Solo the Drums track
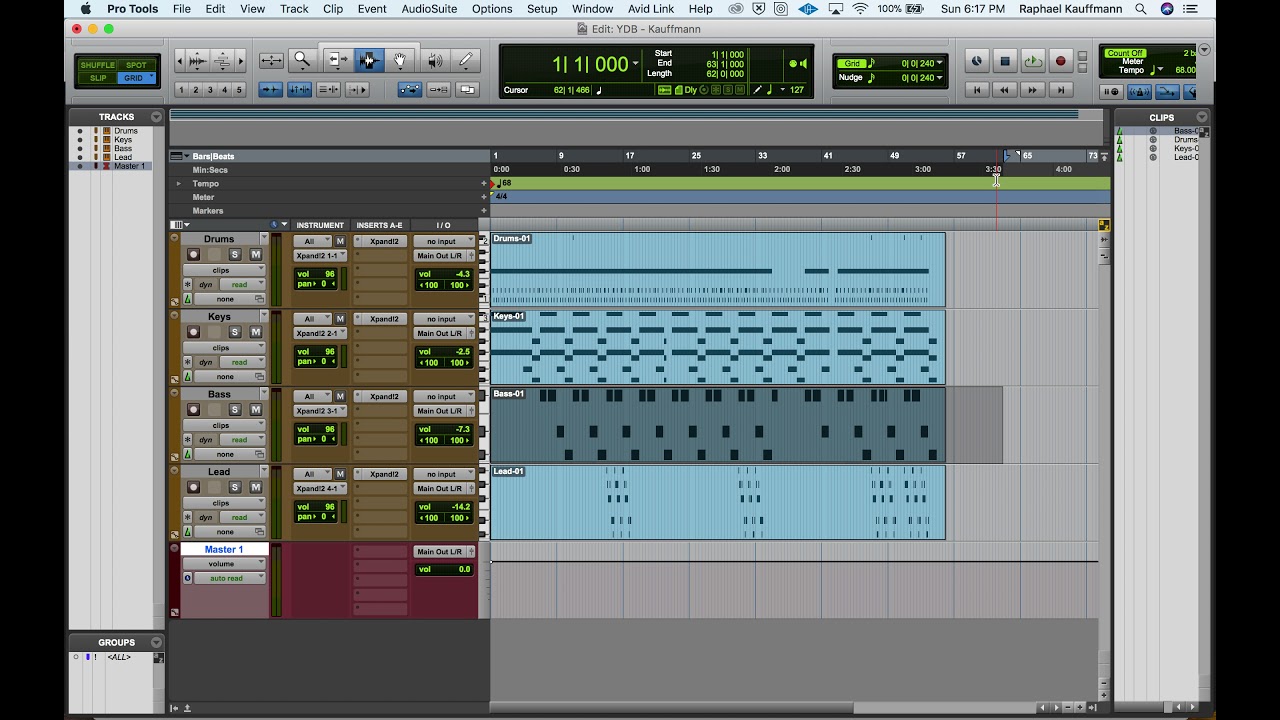The image size is (1280, 720). click(x=235, y=254)
